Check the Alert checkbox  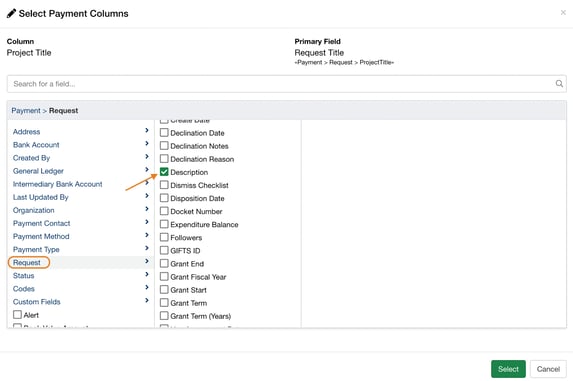17,315
